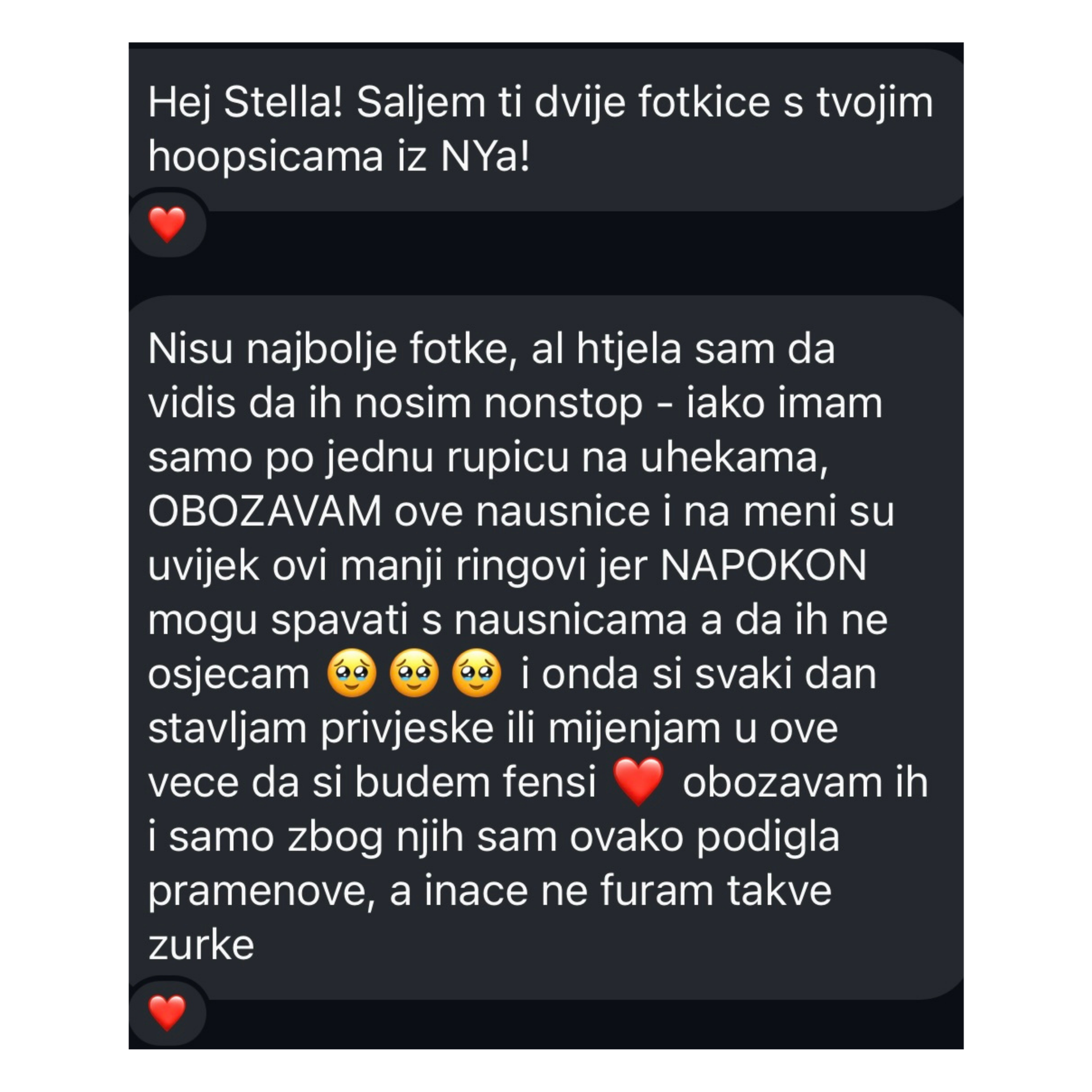Tap the heart reaction under the long message
Screen dimensions: 1092x1092
[x=167, y=1013]
